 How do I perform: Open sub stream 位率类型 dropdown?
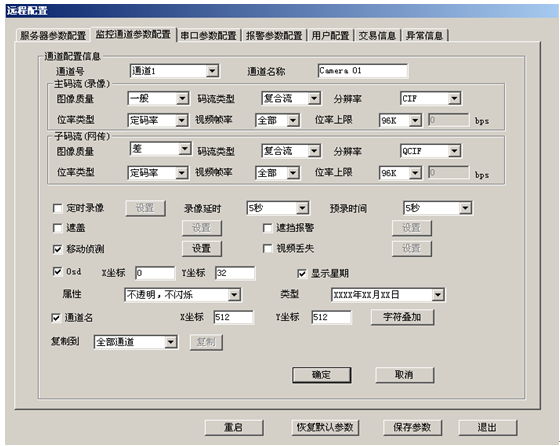158,173
